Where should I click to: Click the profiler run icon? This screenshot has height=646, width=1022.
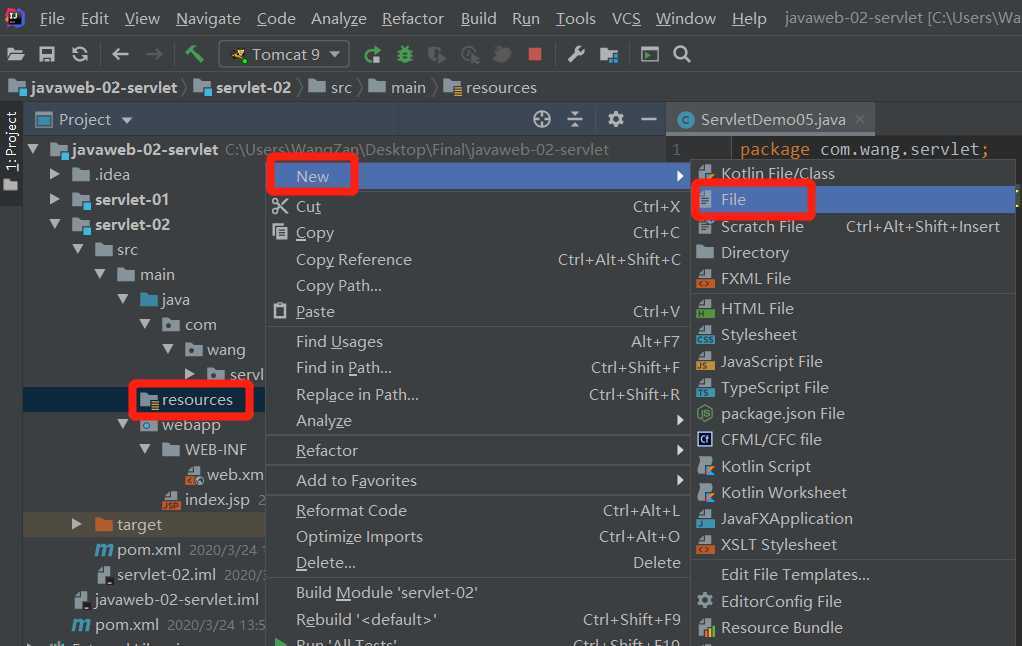pos(470,55)
